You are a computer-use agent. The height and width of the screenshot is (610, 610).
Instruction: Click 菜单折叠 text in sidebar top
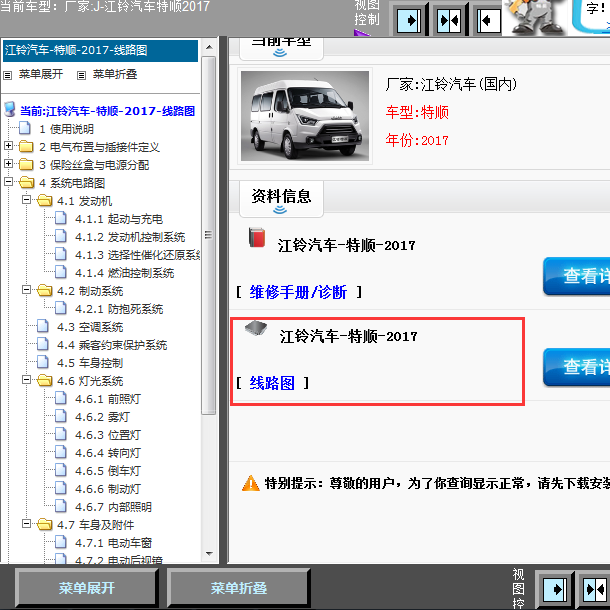pos(115,74)
